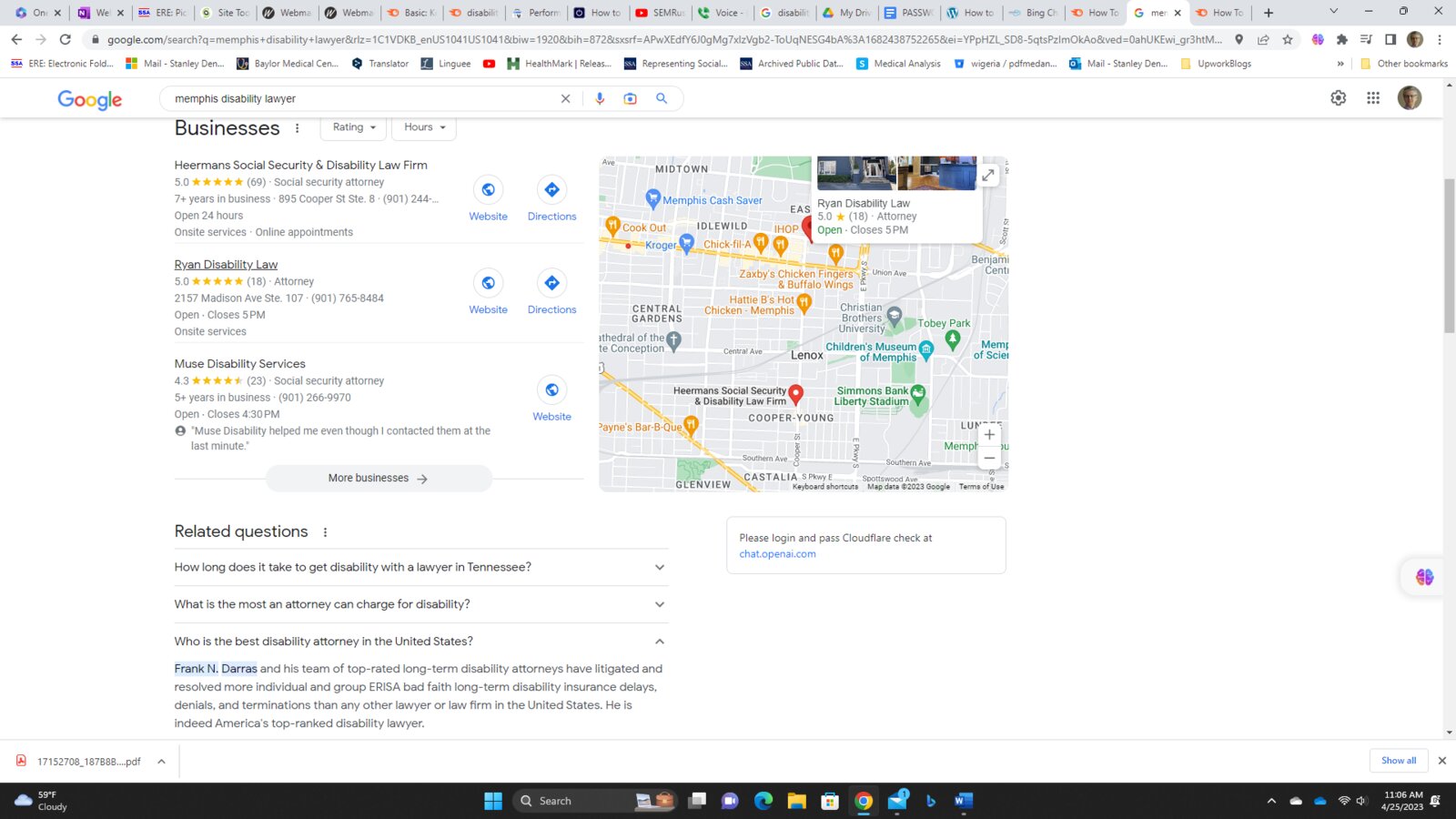The width and height of the screenshot is (1456, 819).
Task: Go back to previous page
Action: click(16, 39)
